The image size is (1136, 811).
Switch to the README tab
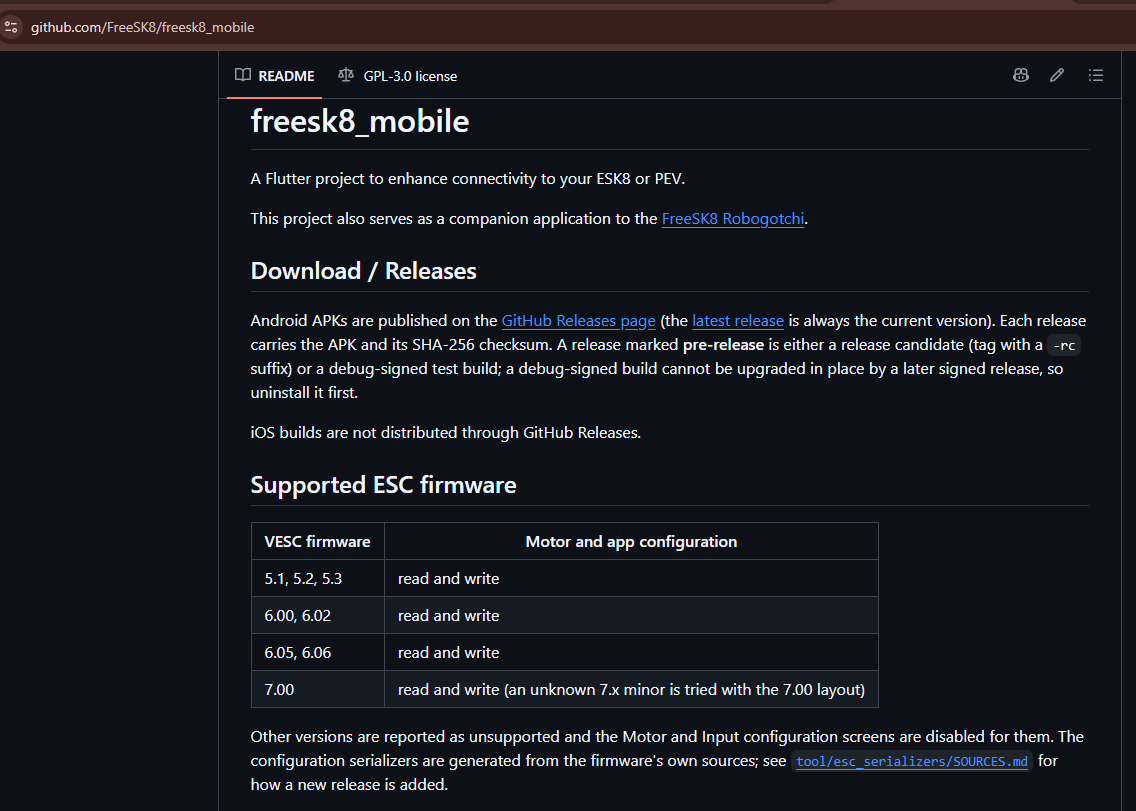[x=275, y=76]
